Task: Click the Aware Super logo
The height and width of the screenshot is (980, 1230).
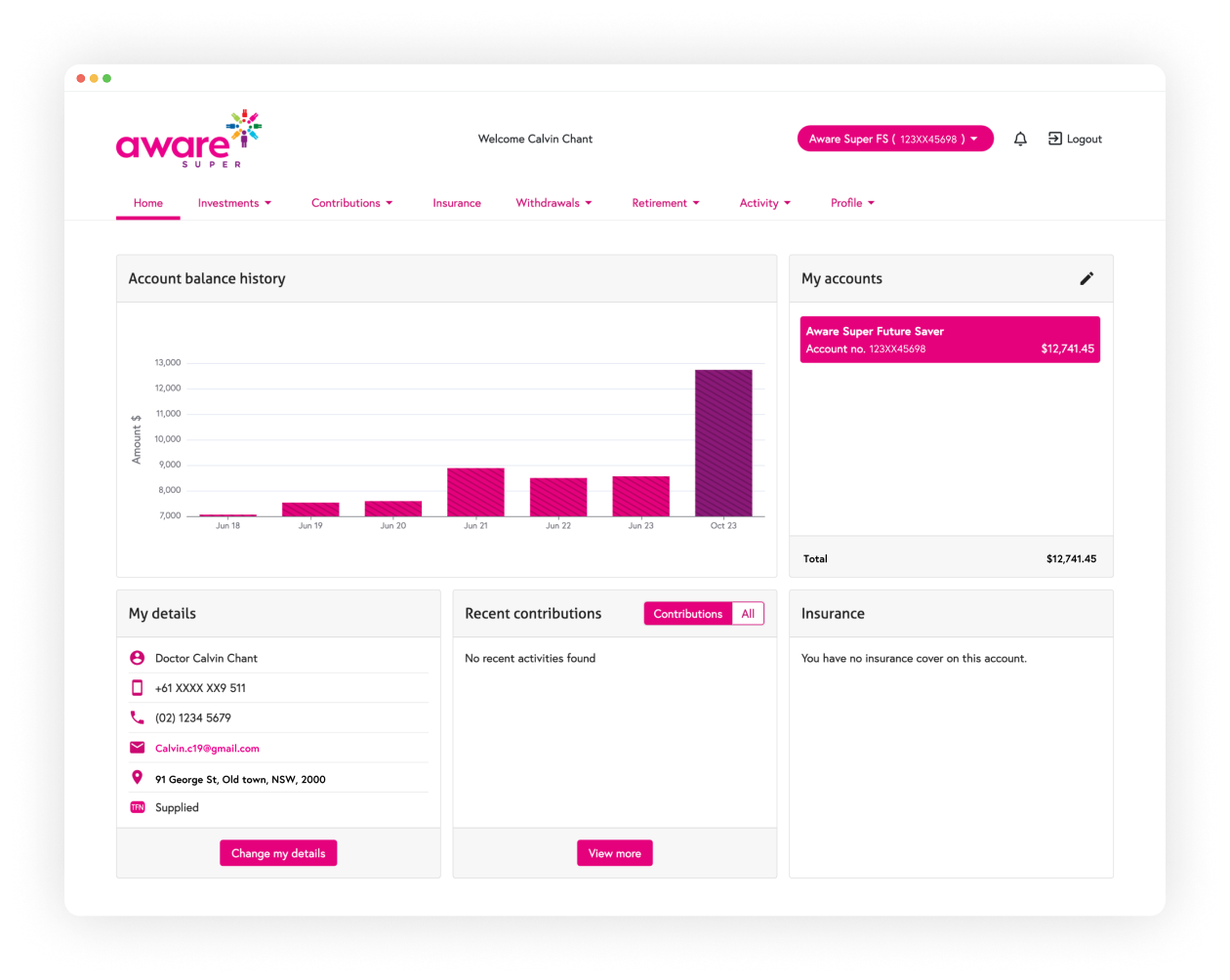Action: (x=188, y=139)
